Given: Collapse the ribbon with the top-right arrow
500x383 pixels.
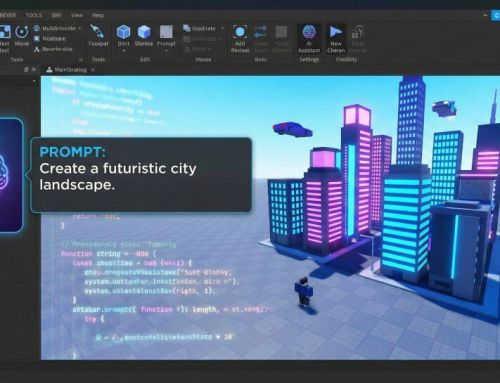Looking at the screenshot, I should pyautogui.click(x=485, y=15).
